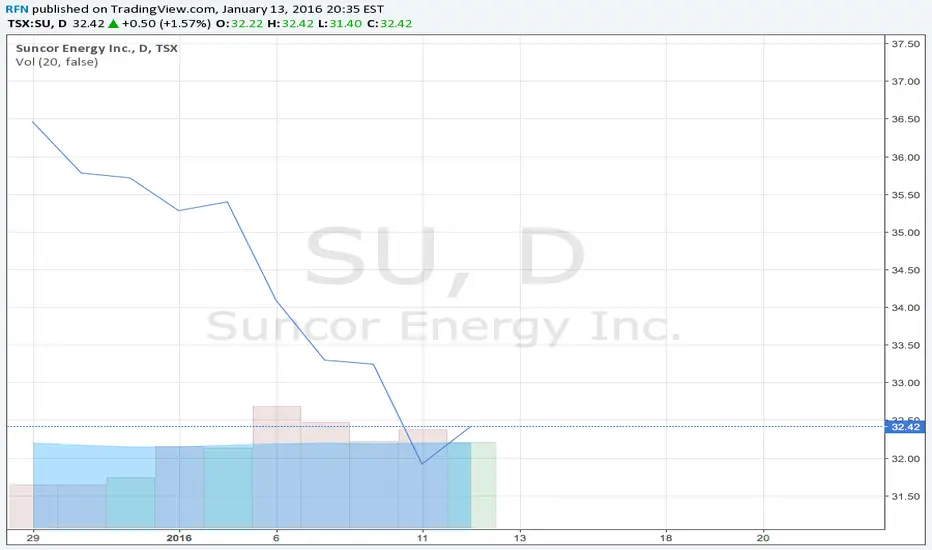
Task: Click the high price H:32.42
Action: pyautogui.click(x=289, y=24)
